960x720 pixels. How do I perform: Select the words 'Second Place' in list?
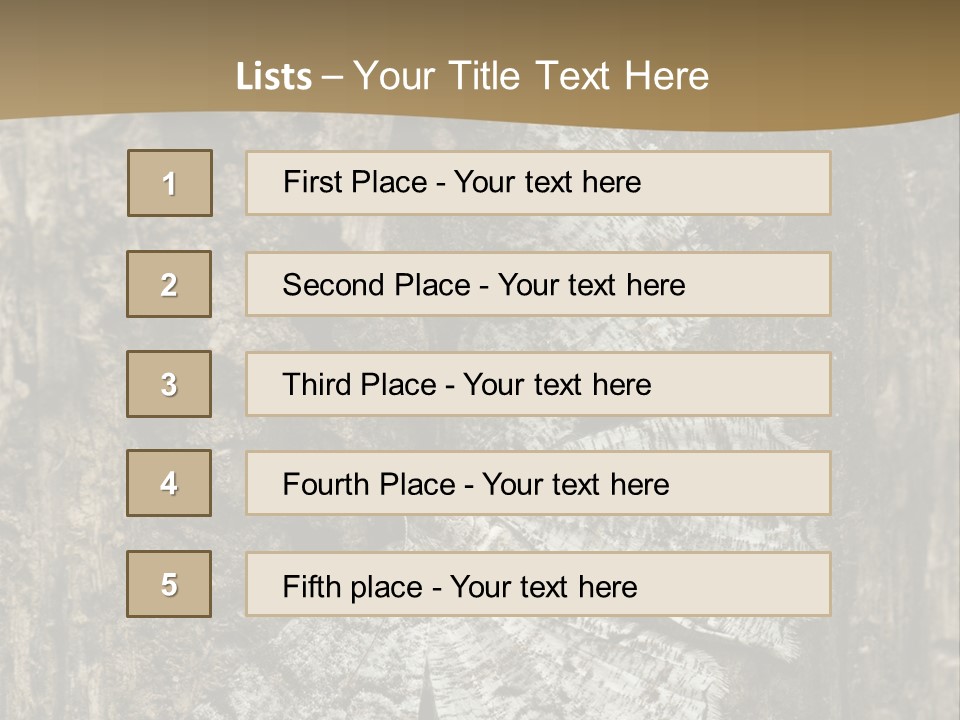pyautogui.click(x=377, y=285)
